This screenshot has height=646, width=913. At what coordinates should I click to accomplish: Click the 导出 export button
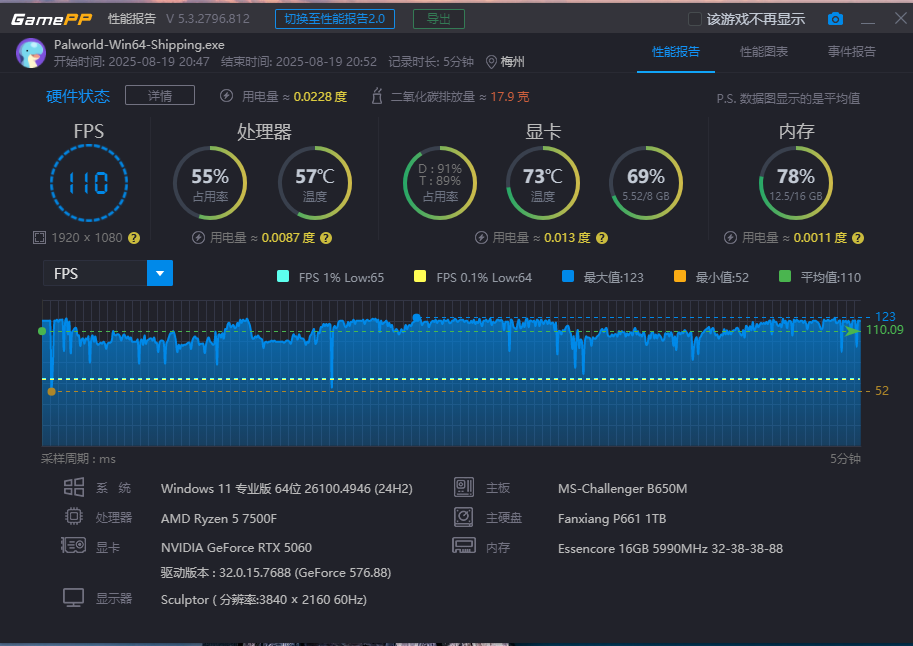438,19
